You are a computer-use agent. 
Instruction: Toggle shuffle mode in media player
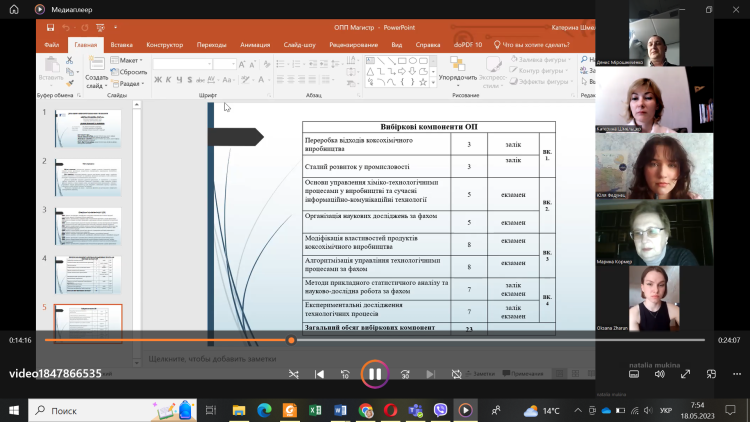click(x=293, y=374)
